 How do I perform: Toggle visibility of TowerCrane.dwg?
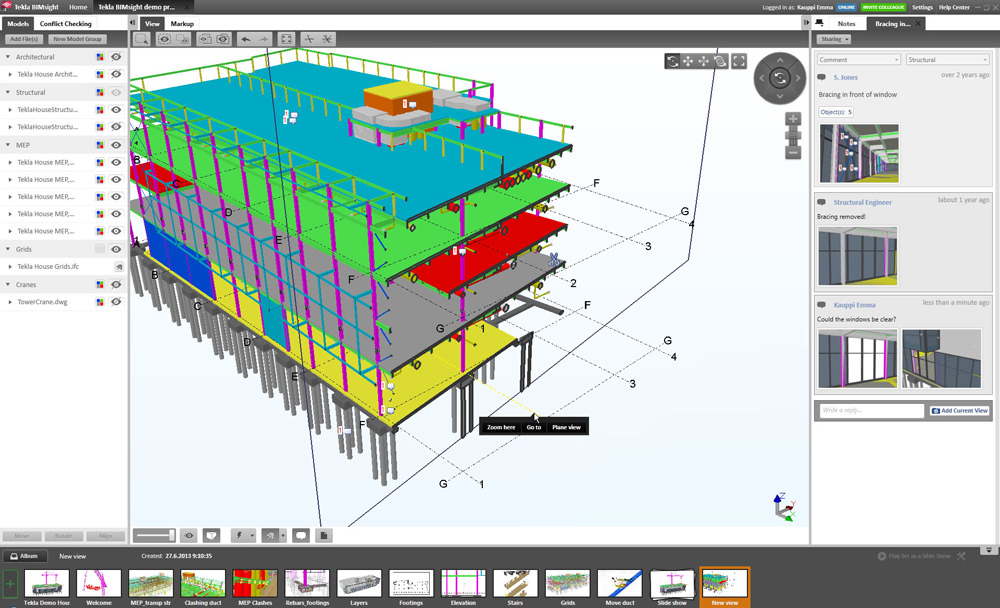[116, 302]
